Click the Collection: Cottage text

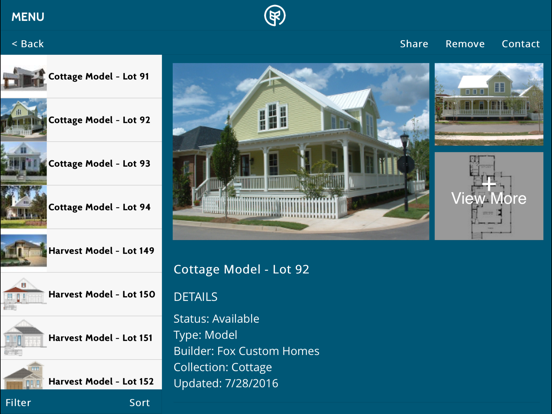(x=222, y=367)
